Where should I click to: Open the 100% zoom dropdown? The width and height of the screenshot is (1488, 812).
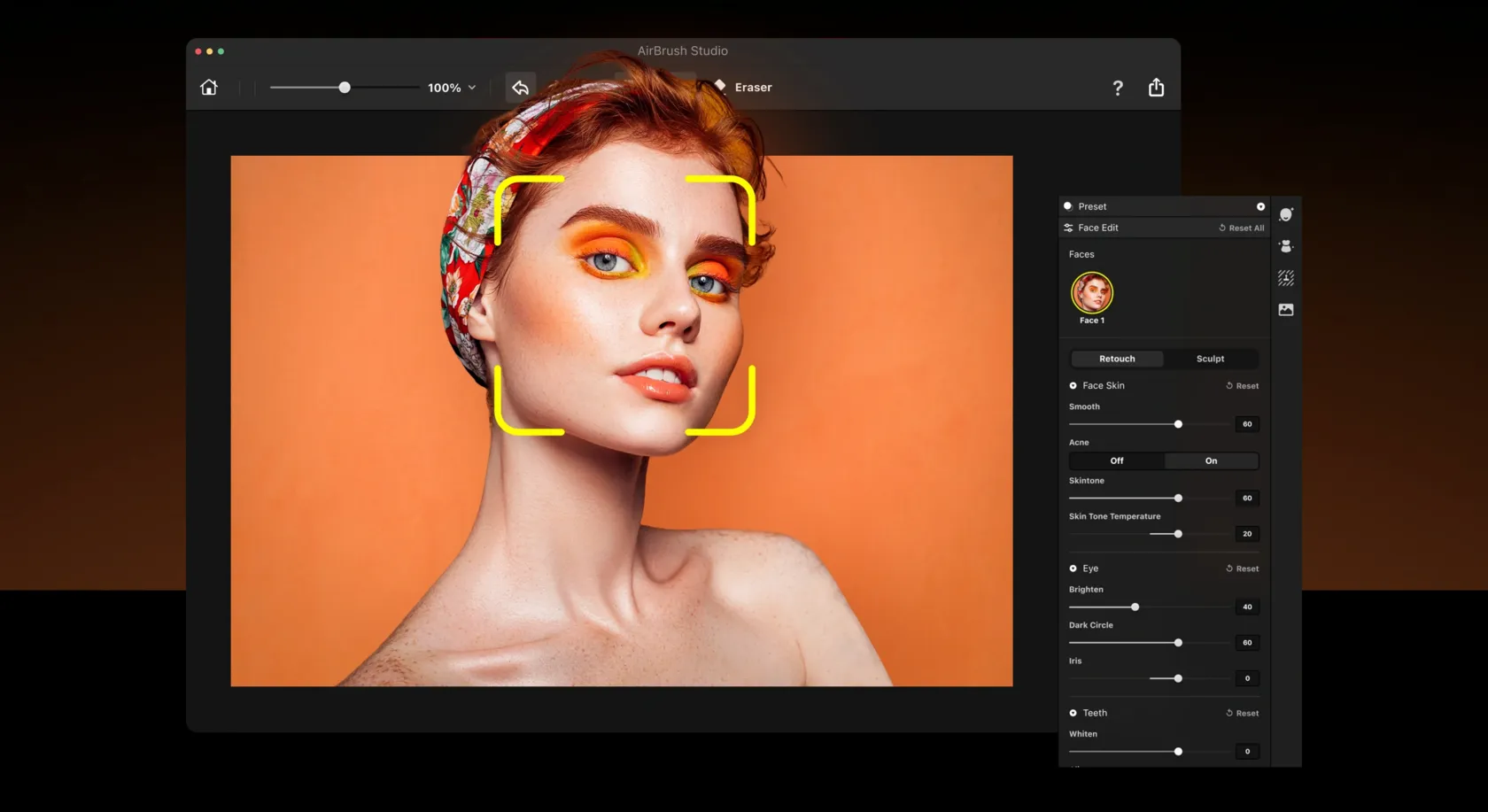[452, 88]
